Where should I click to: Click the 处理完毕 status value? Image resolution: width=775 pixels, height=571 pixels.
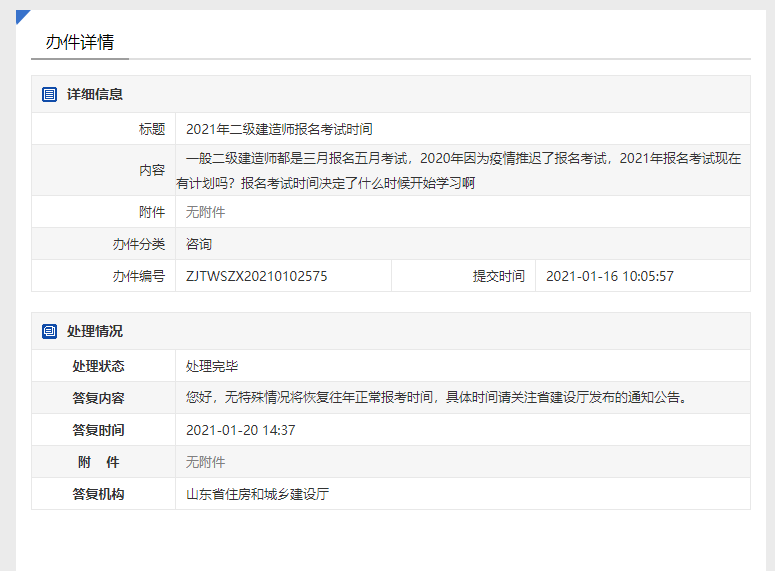212,366
